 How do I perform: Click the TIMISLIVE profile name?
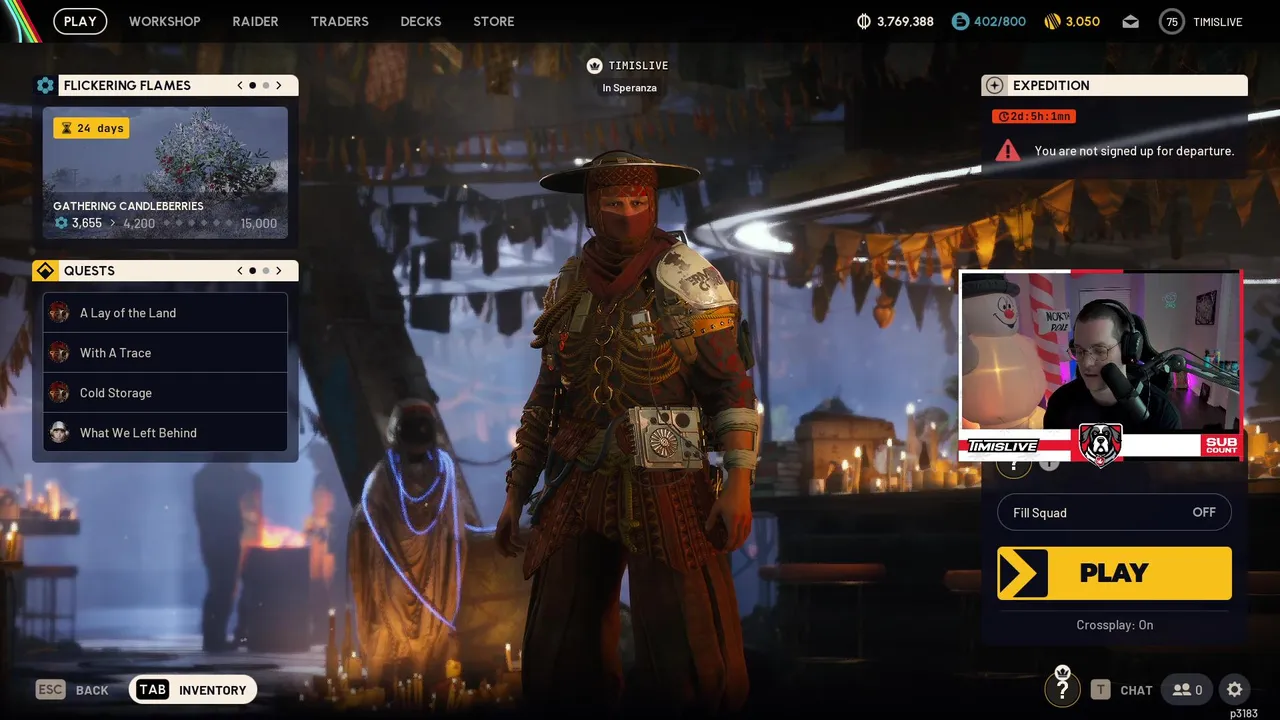pyautogui.click(x=1218, y=21)
